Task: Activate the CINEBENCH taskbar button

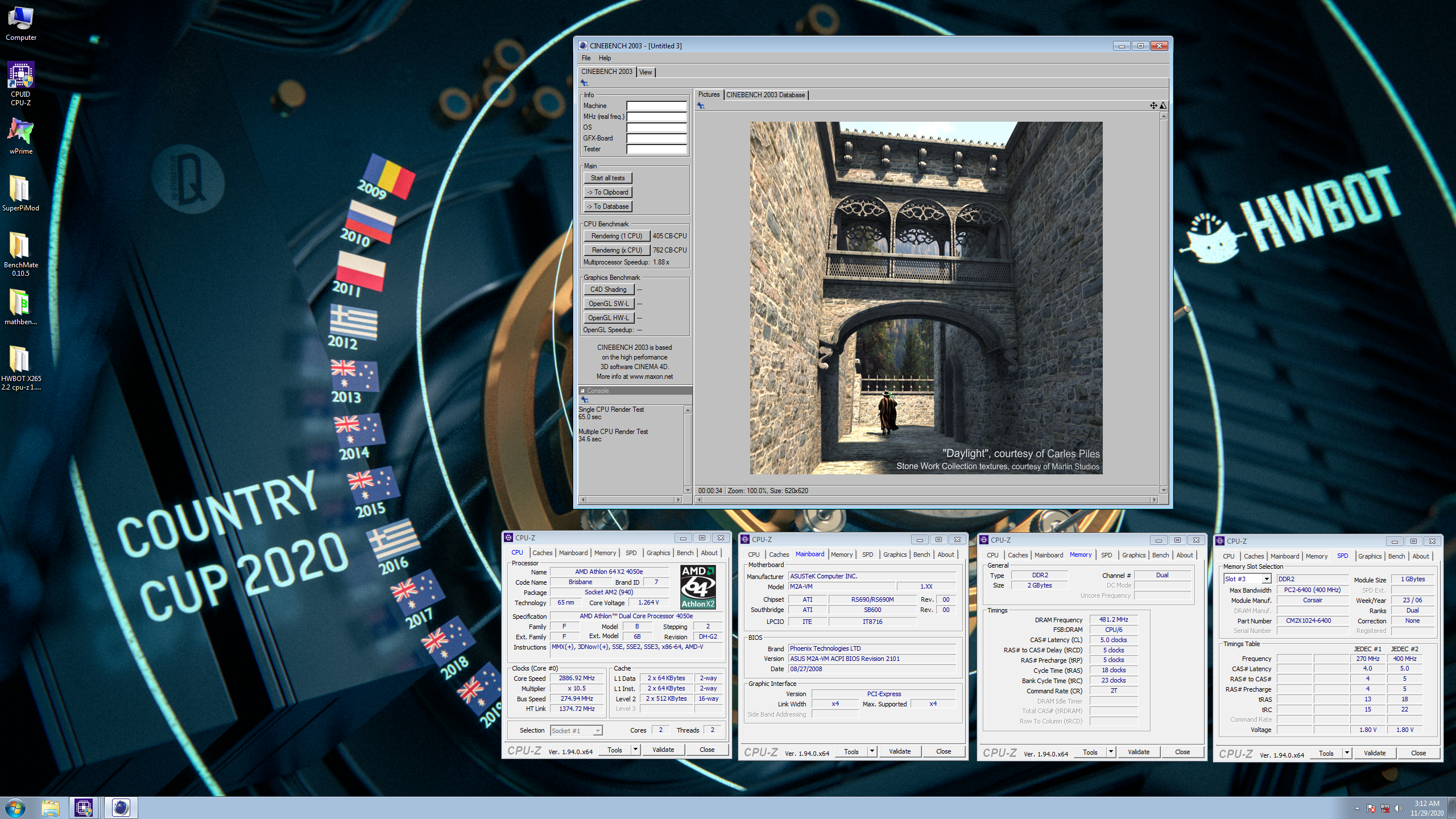Action: [121, 808]
